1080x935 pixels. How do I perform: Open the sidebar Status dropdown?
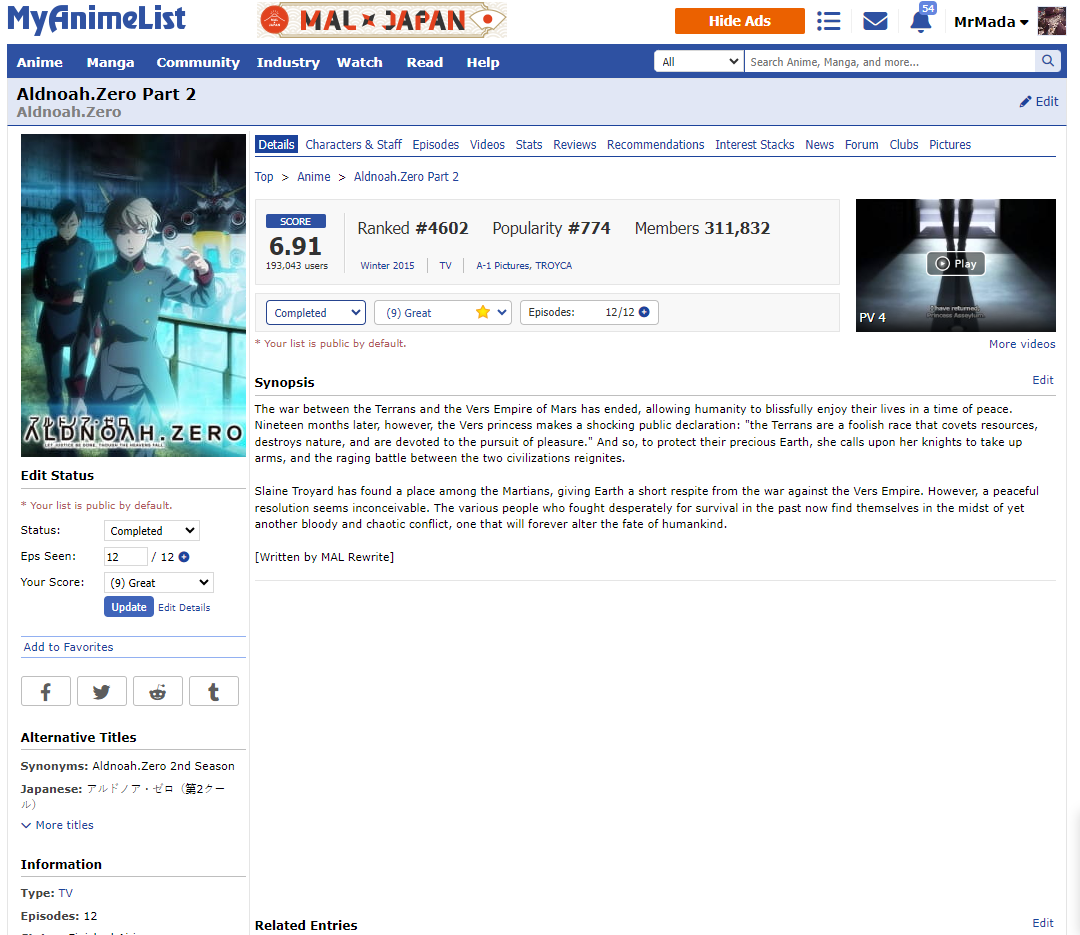click(x=152, y=531)
